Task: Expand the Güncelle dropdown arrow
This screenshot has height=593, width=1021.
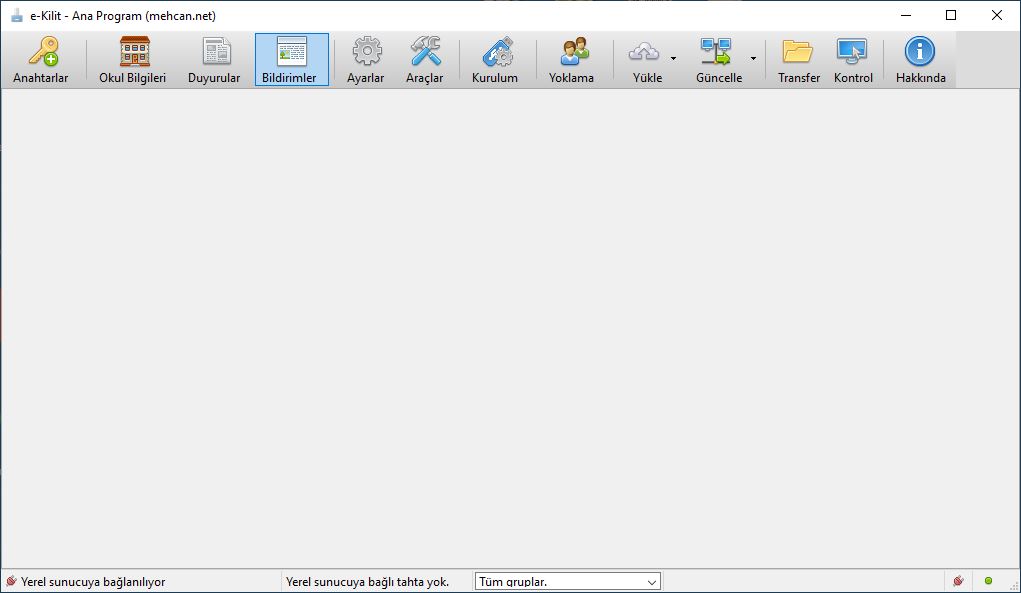Action: click(753, 59)
